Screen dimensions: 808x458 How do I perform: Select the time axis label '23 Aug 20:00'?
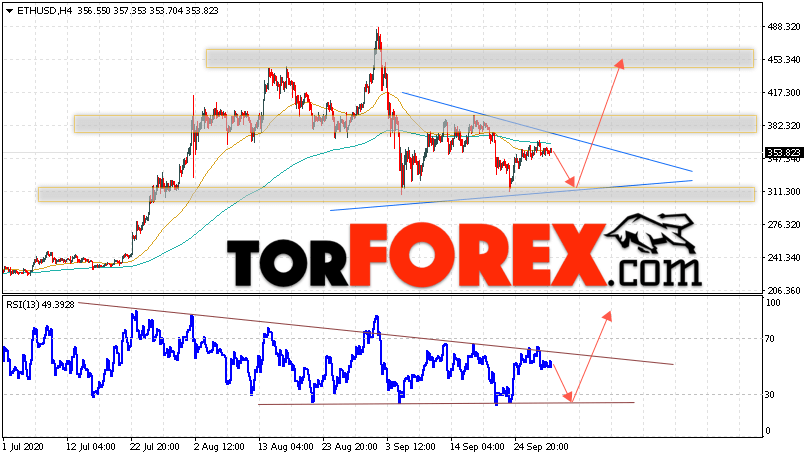(x=350, y=446)
